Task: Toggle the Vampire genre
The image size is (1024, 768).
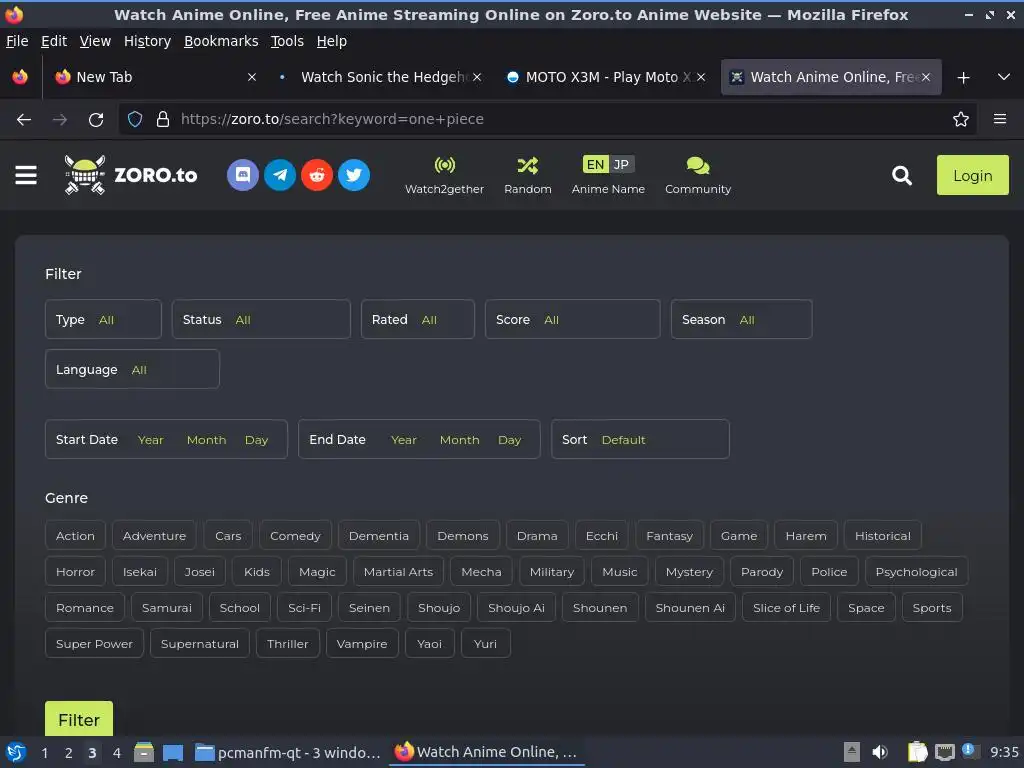Action: pyautogui.click(x=362, y=644)
